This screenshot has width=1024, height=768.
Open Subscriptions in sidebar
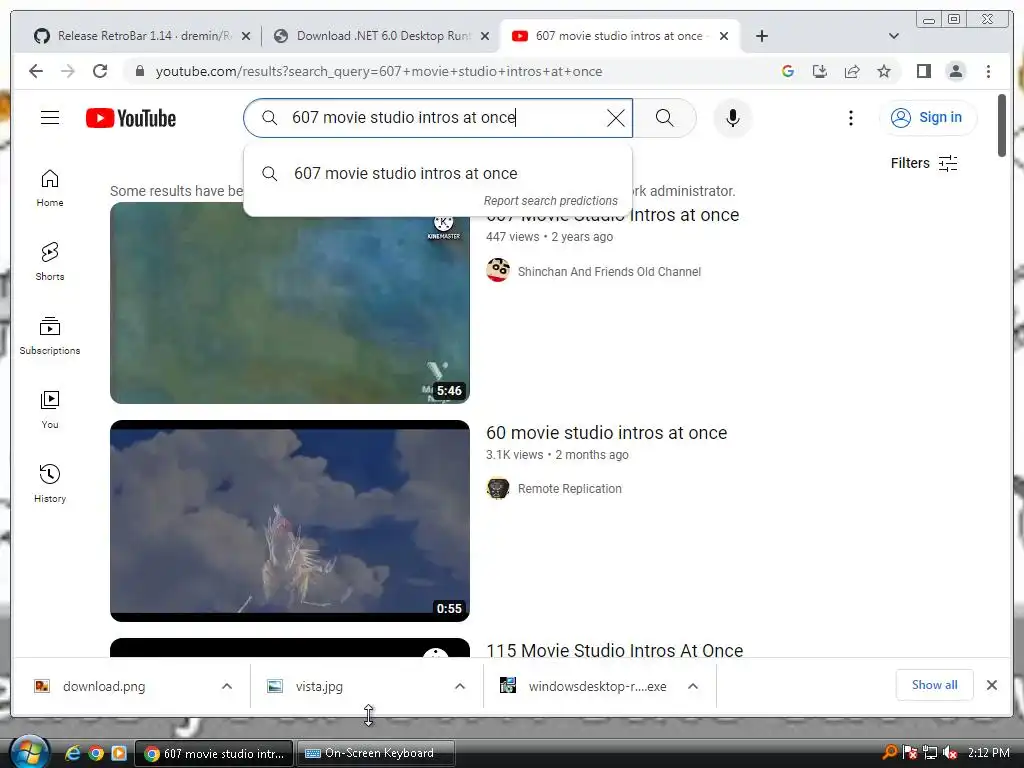click(x=50, y=336)
